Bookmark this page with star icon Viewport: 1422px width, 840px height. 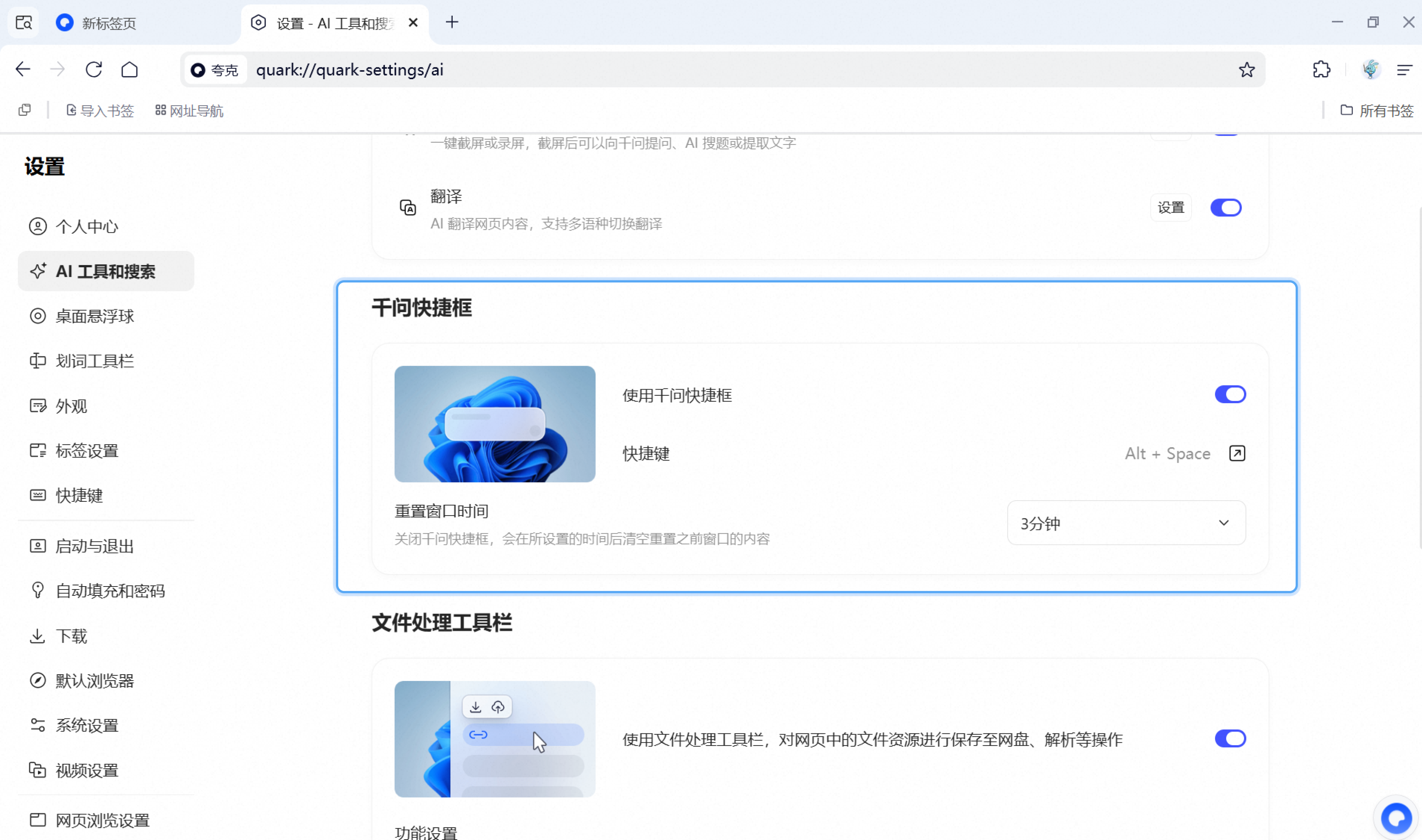click(1247, 70)
